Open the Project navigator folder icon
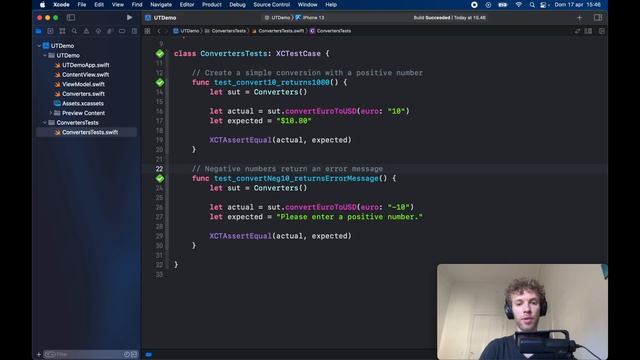The width and height of the screenshot is (640, 360). point(38,31)
